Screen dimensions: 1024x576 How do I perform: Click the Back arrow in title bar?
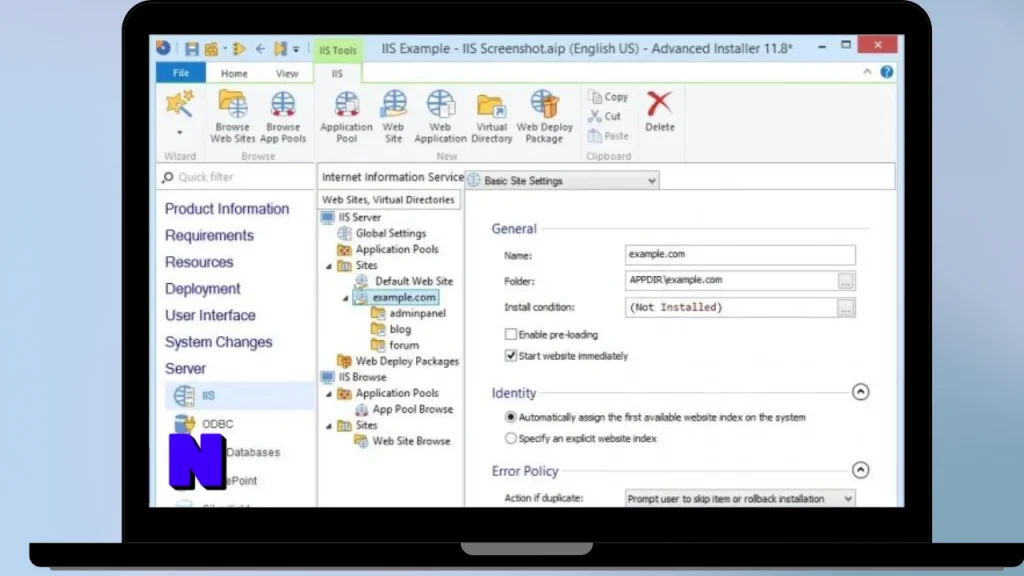[260, 49]
